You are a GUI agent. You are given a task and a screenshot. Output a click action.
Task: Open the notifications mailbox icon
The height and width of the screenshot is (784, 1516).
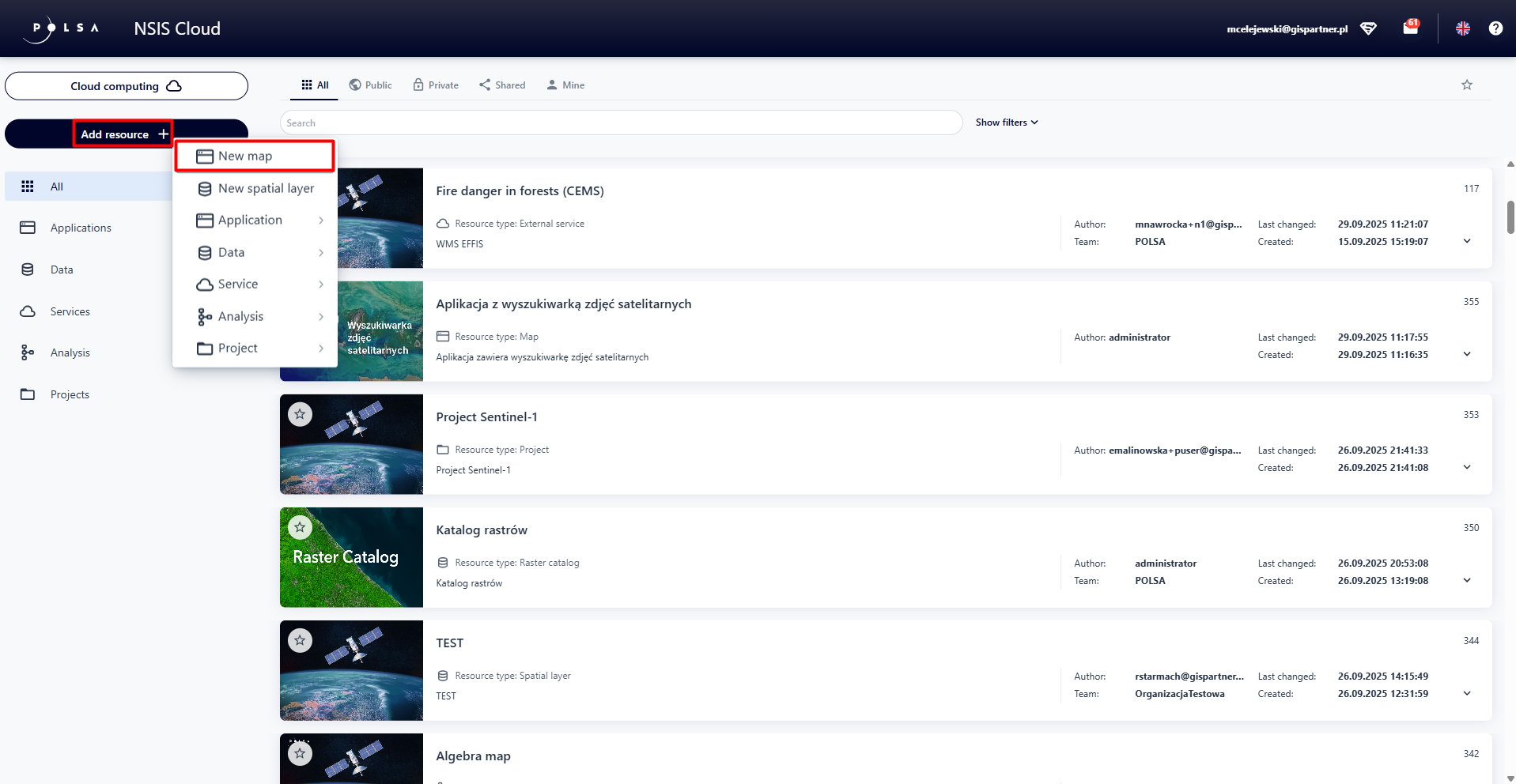click(1411, 28)
